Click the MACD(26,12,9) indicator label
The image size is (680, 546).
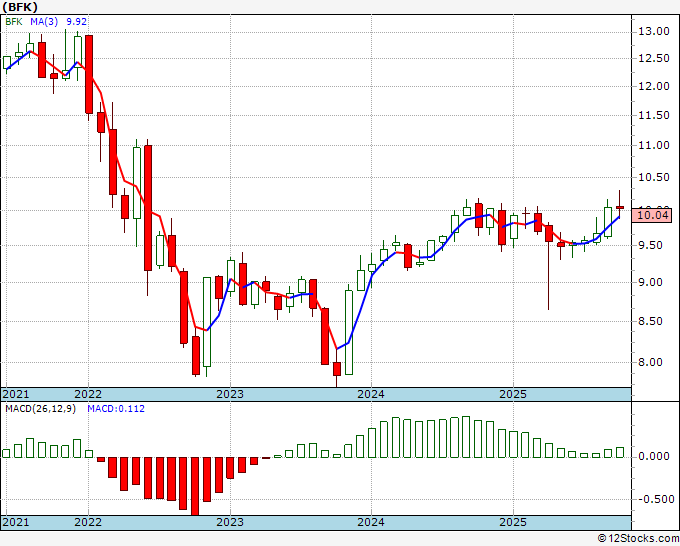[40, 409]
